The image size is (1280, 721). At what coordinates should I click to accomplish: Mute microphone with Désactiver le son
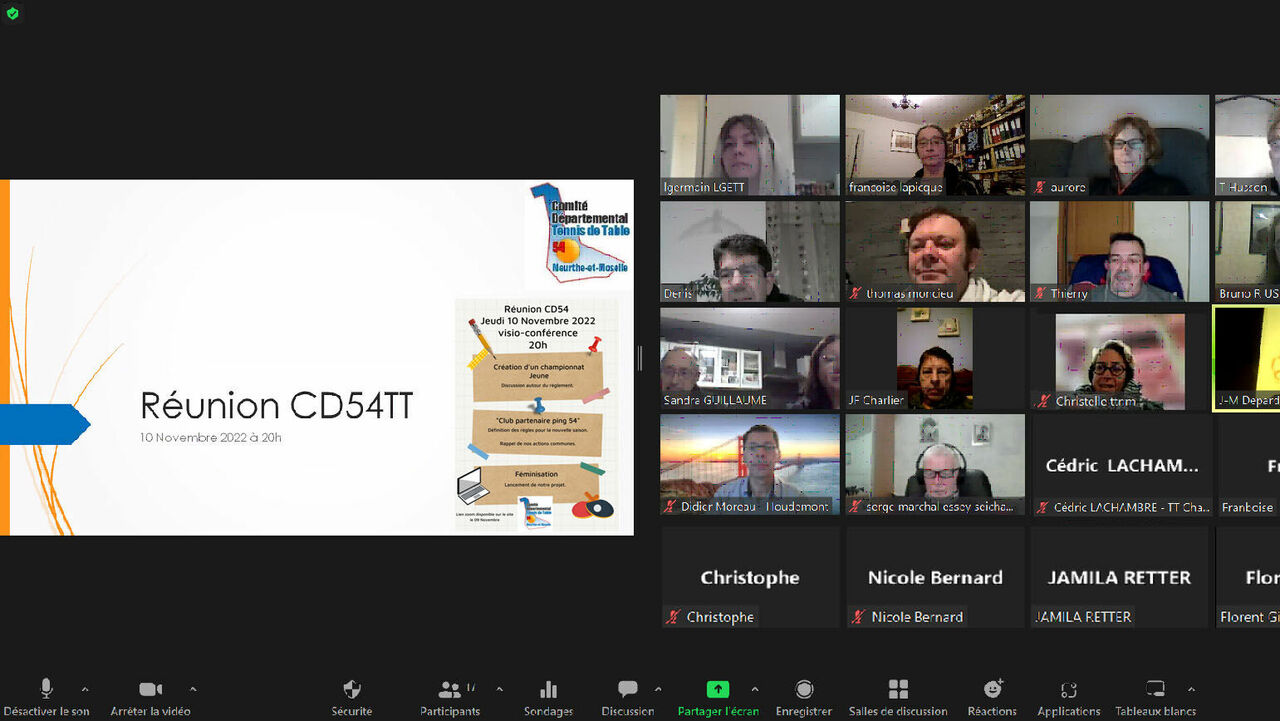click(46, 697)
